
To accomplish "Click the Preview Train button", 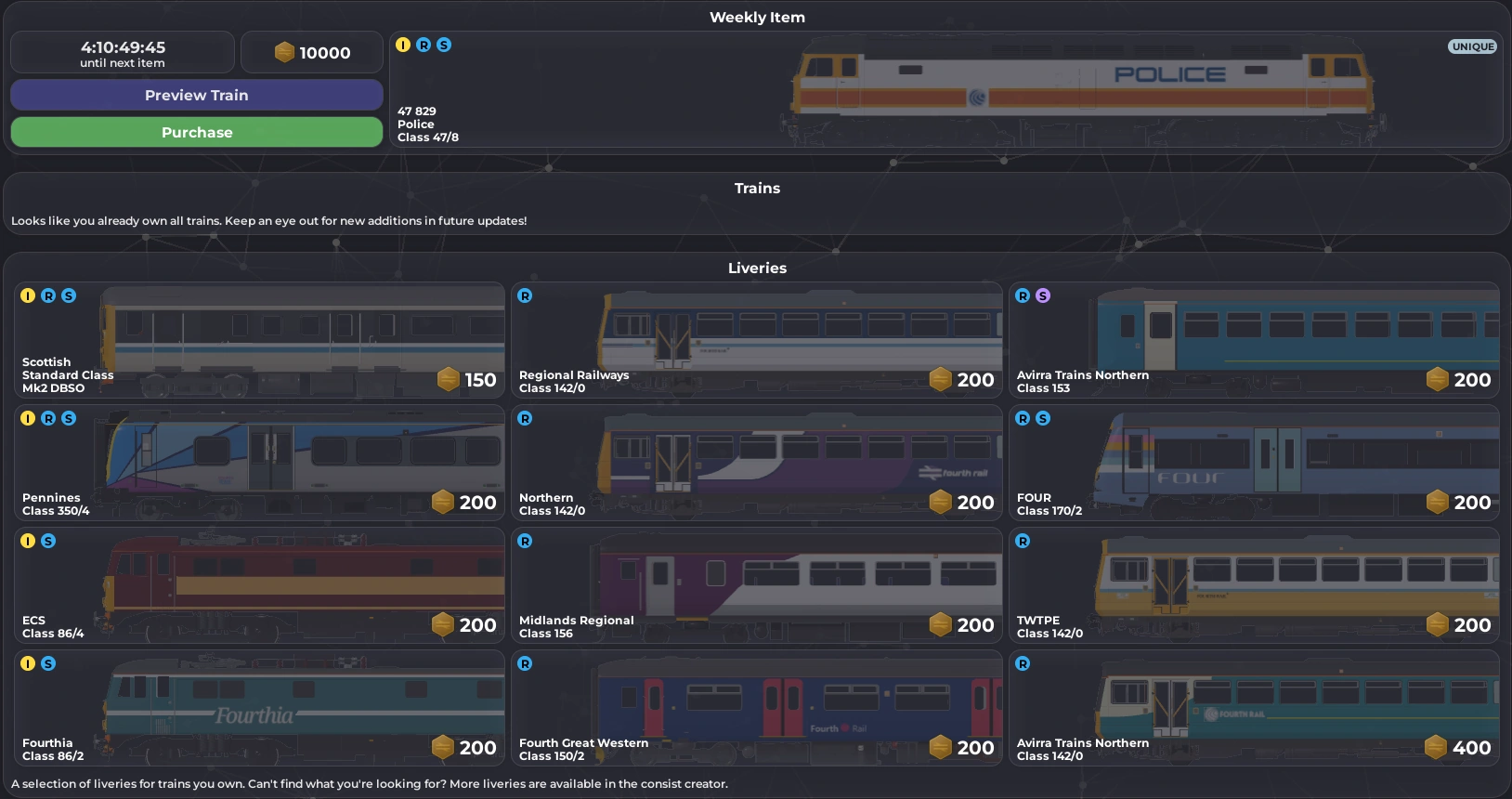I will tap(197, 95).
